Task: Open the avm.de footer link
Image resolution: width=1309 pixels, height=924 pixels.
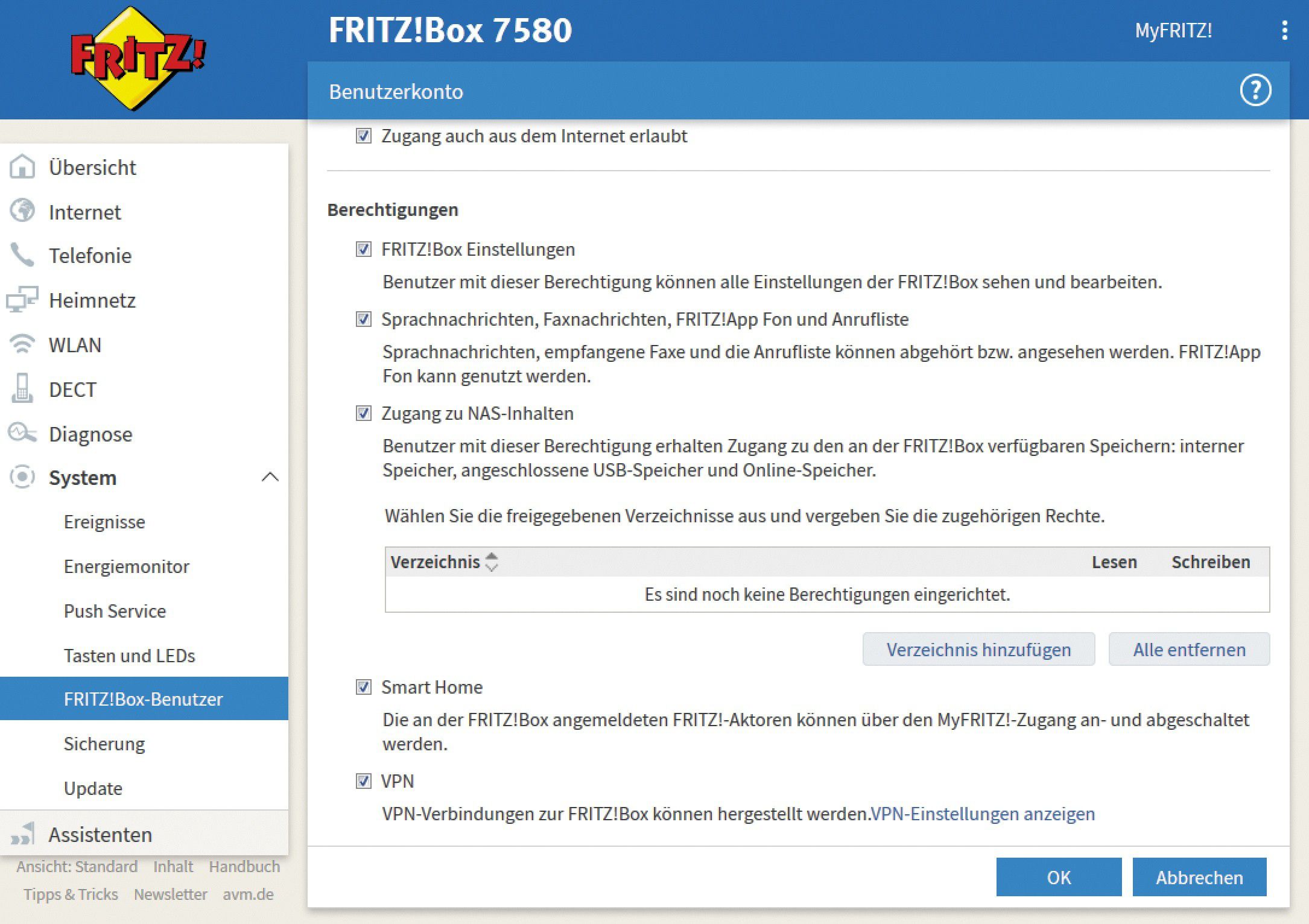Action: coord(249,894)
